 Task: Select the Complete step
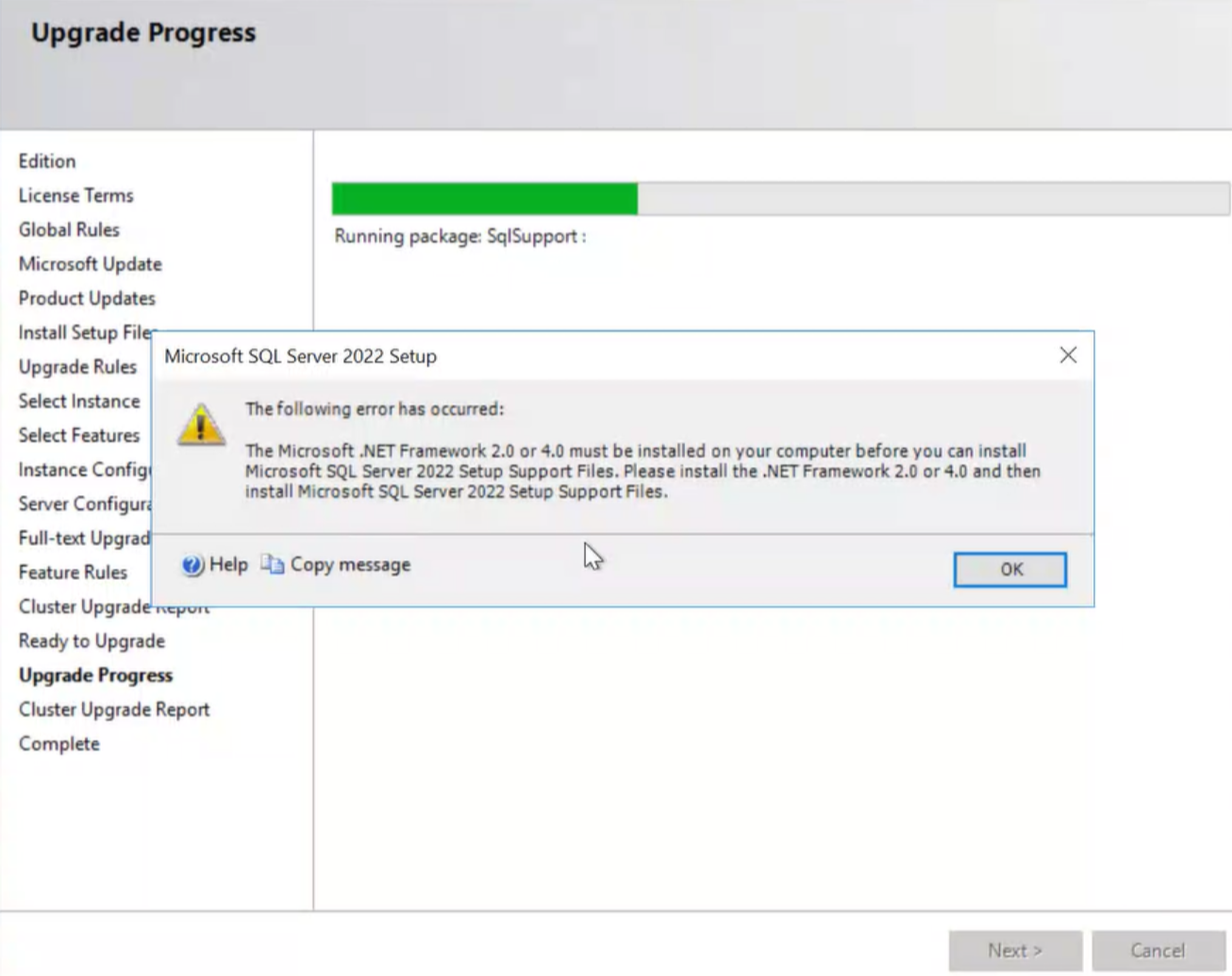[x=58, y=744]
